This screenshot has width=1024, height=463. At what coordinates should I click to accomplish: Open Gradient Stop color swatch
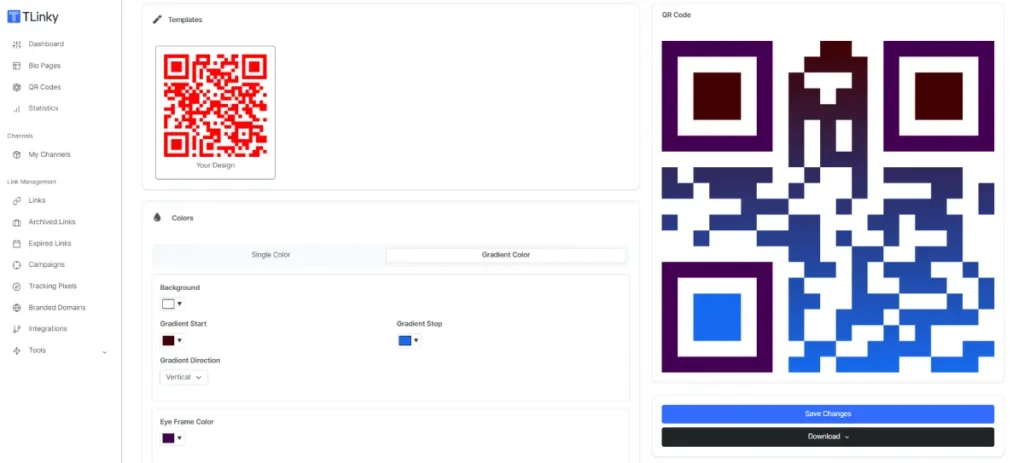[x=405, y=340]
